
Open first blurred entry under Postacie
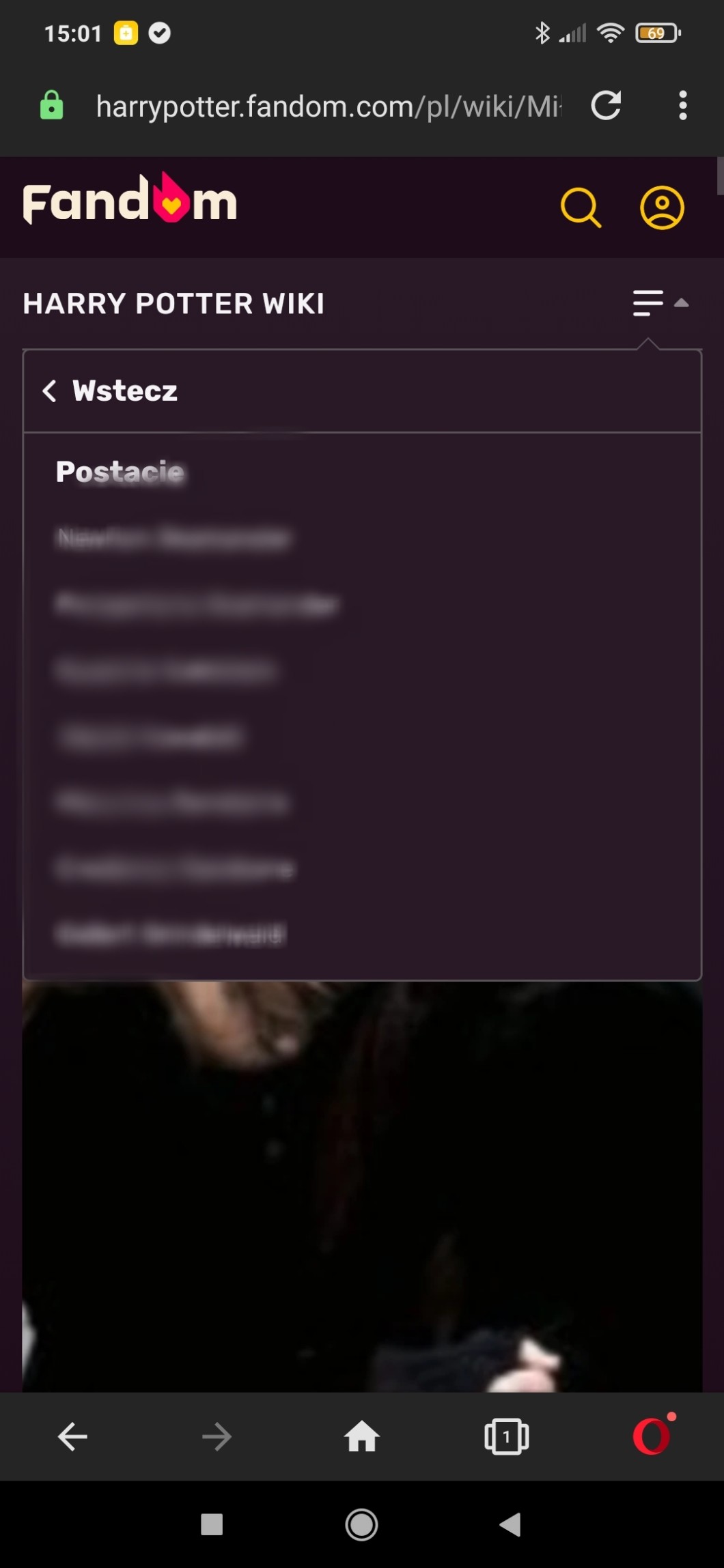(173, 538)
